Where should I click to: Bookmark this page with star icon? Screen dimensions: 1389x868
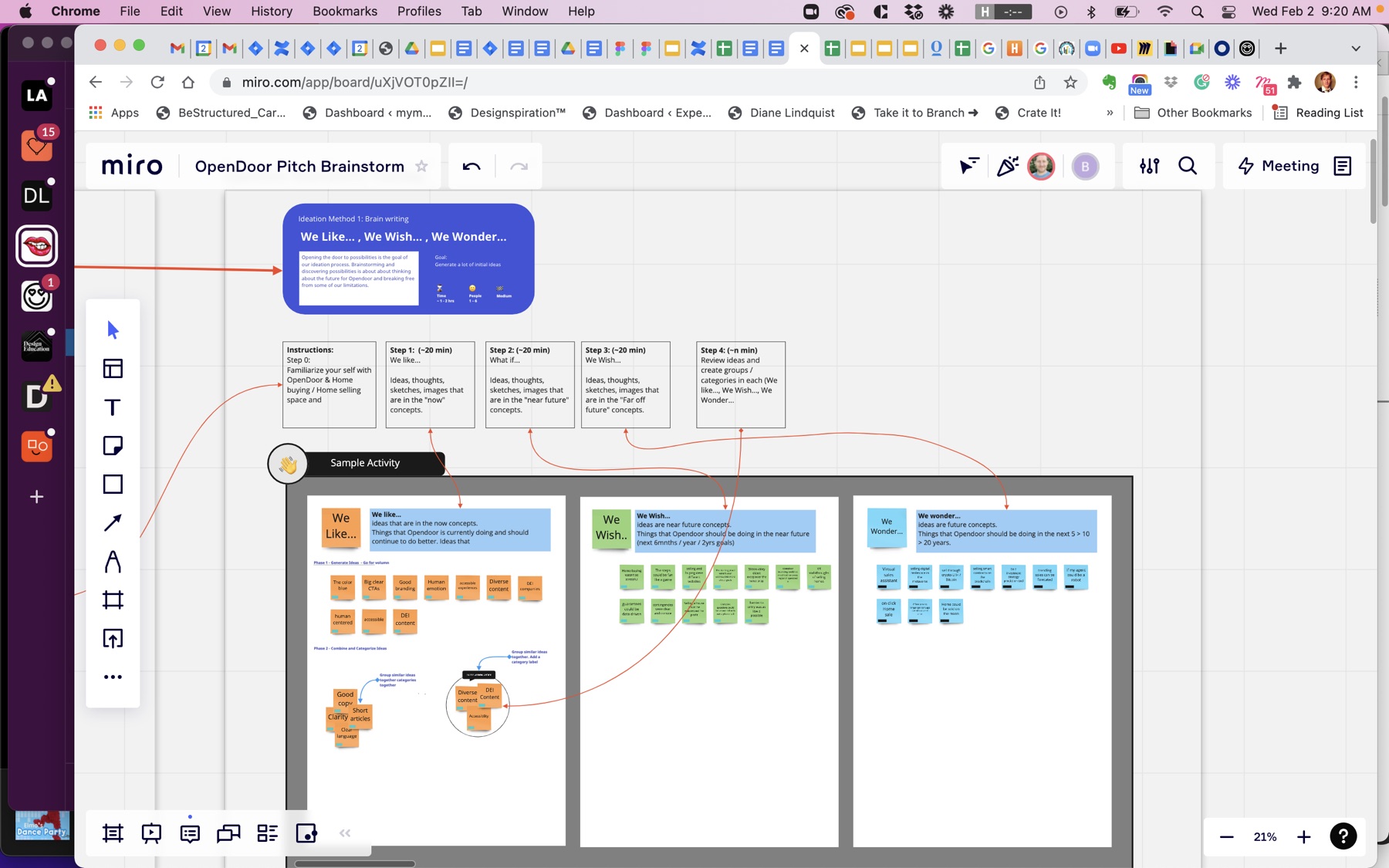pyautogui.click(x=1070, y=83)
